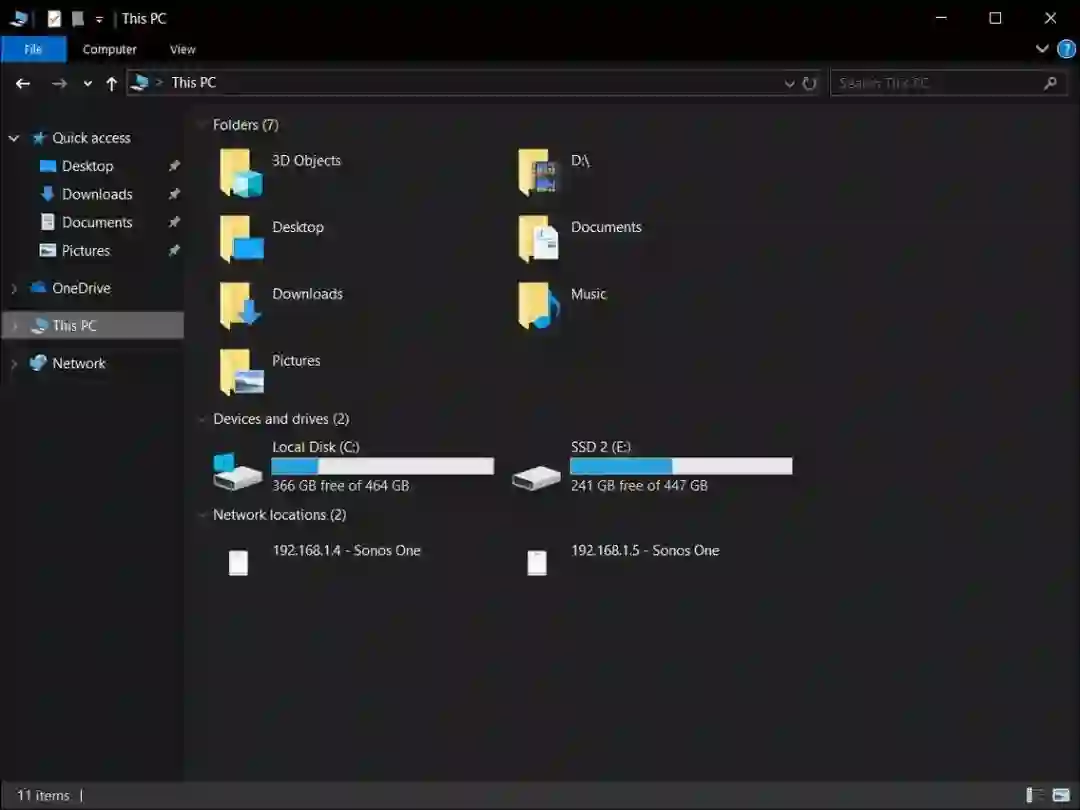Refresh the This PC view
This screenshot has height=810, width=1080.
tap(809, 83)
